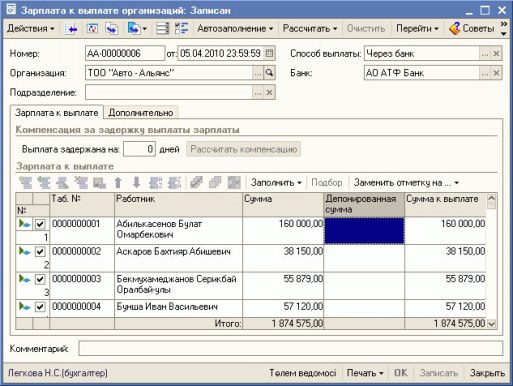Click the Очистить toolbar button
513x386 pixels.
tap(366, 29)
